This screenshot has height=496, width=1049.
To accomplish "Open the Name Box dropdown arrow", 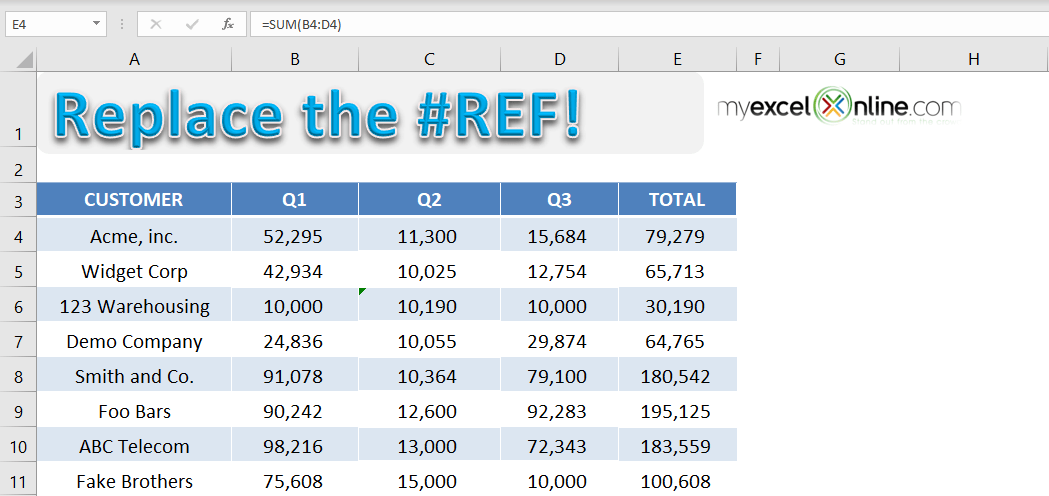I will pyautogui.click(x=97, y=24).
